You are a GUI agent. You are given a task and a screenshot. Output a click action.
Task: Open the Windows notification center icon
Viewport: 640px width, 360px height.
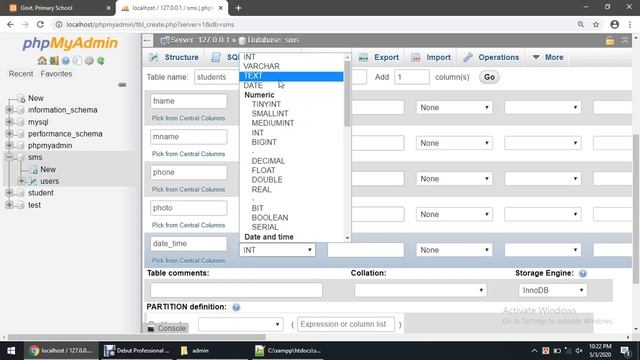(625, 351)
